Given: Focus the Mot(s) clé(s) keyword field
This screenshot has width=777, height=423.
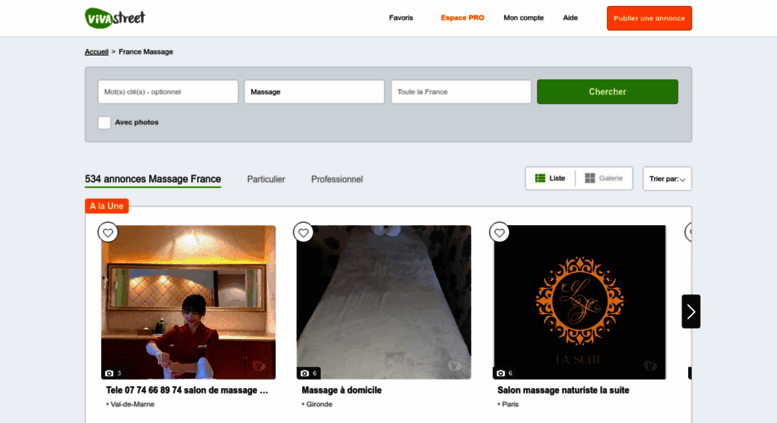Looking at the screenshot, I should coord(168,92).
